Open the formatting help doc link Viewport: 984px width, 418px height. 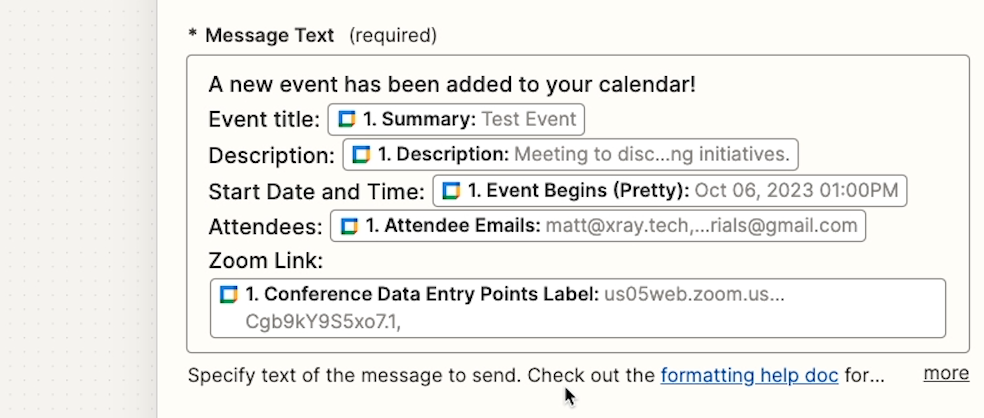pyautogui.click(x=749, y=375)
